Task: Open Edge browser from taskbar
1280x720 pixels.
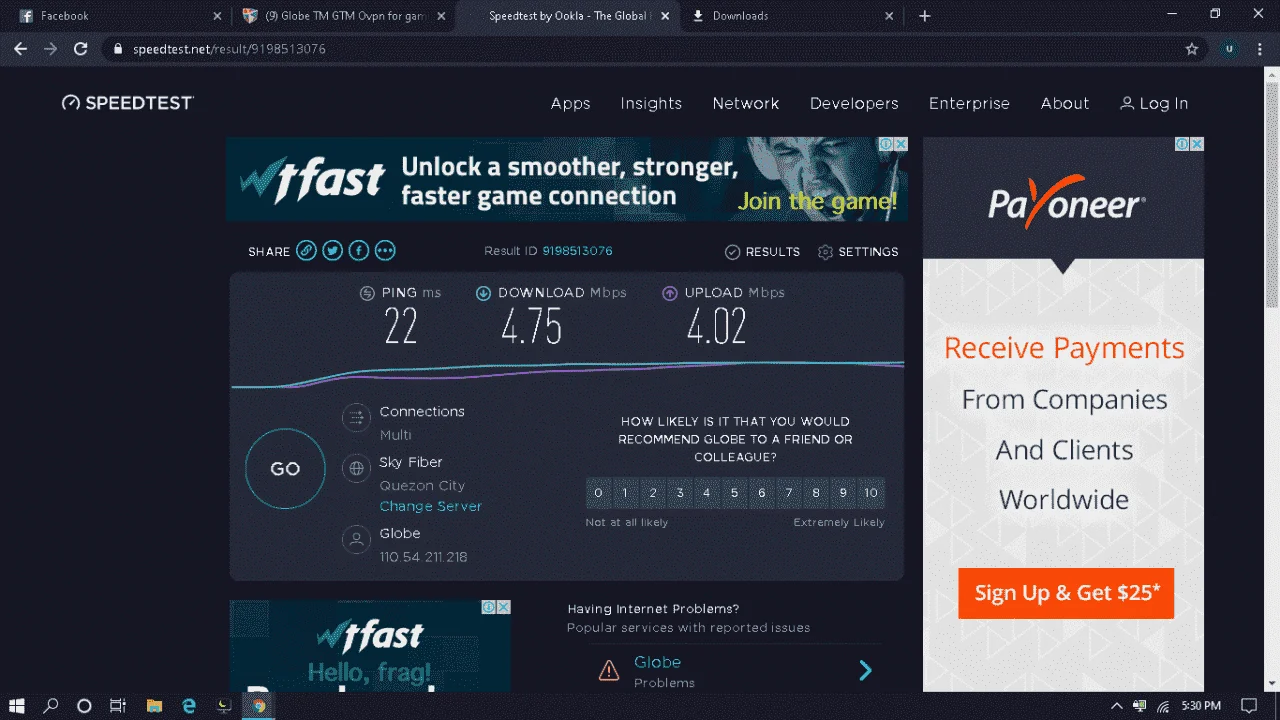Action: coord(188,705)
